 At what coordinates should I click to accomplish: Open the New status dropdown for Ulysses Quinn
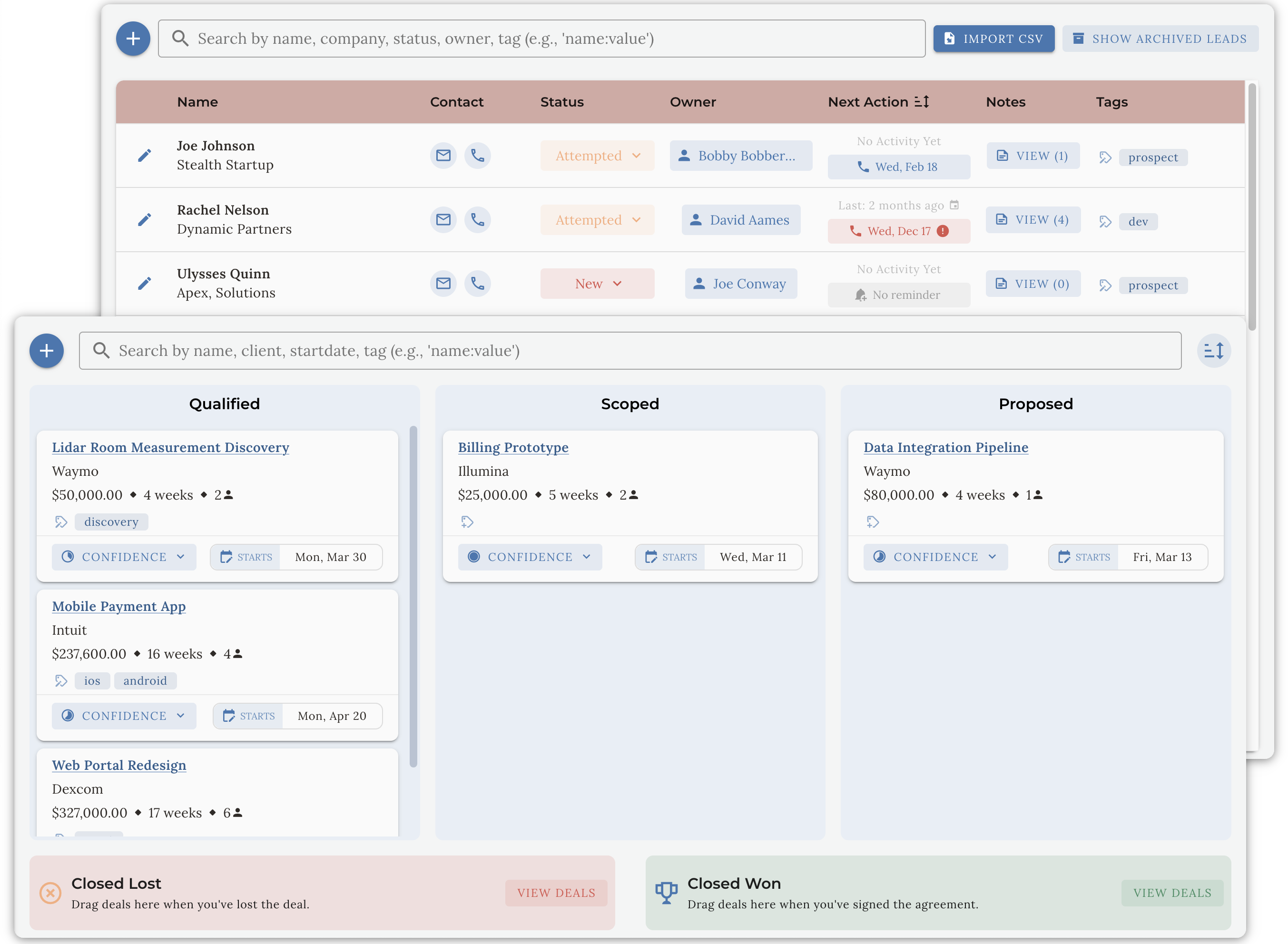point(597,283)
